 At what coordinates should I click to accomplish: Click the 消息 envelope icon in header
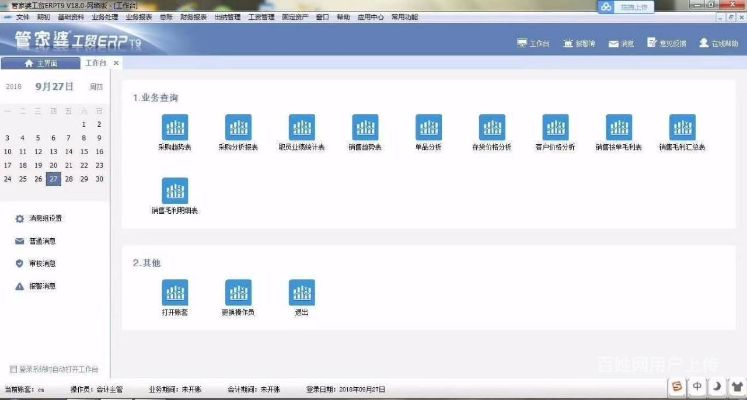tap(614, 44)
